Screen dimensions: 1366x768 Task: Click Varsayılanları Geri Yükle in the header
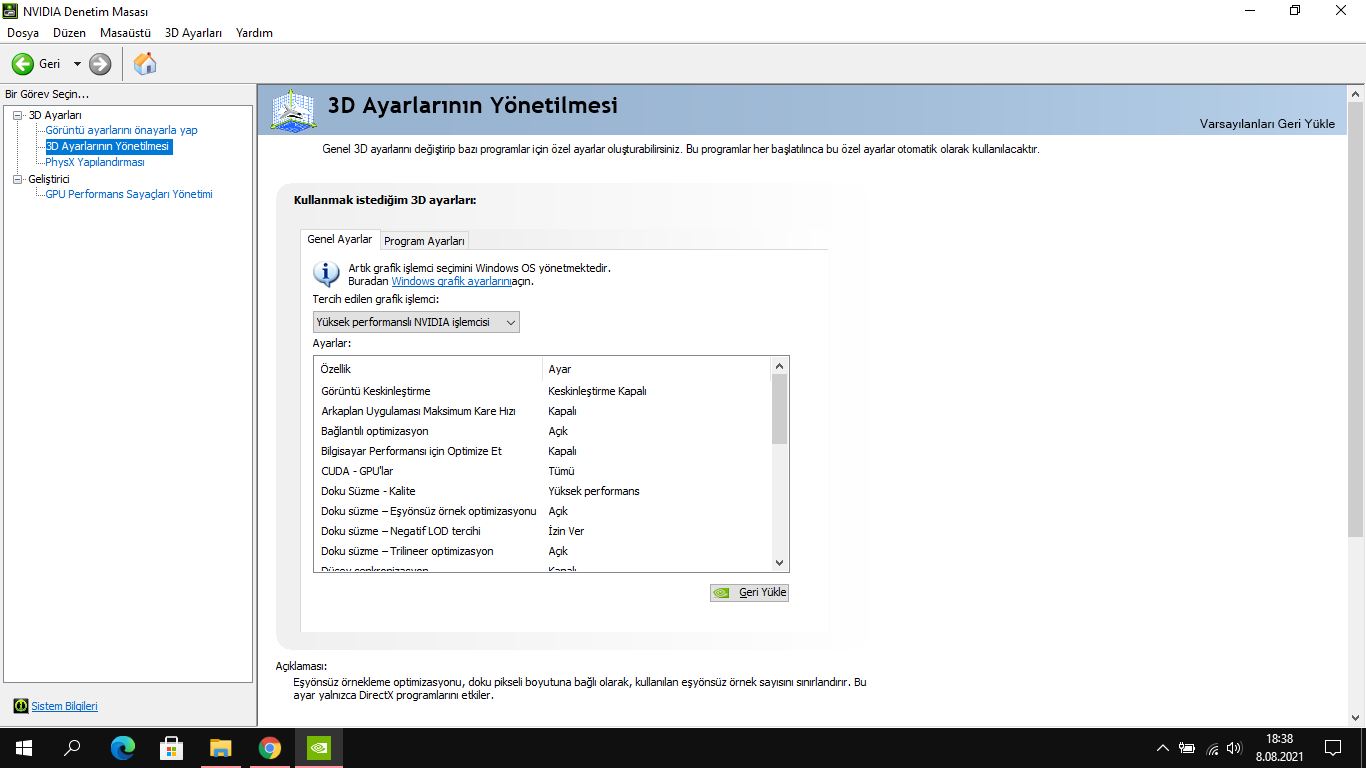(1267, 124)
